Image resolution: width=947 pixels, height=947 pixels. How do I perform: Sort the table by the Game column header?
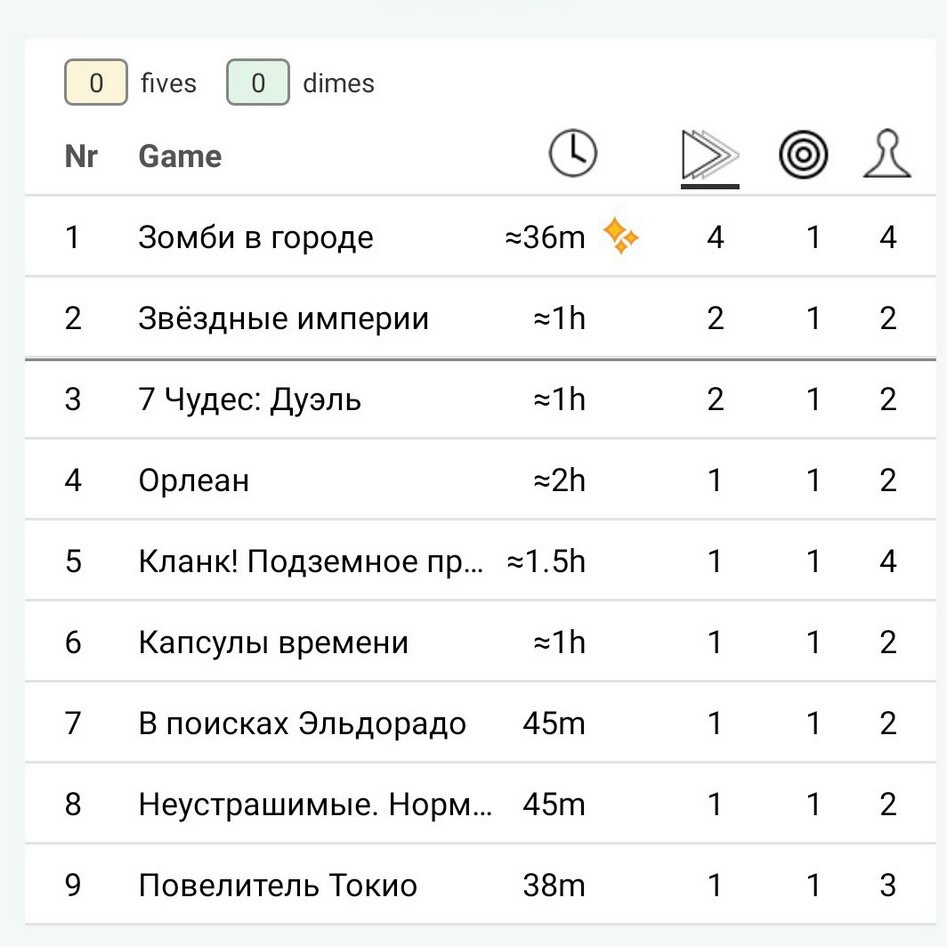click(x=180, y=156)
